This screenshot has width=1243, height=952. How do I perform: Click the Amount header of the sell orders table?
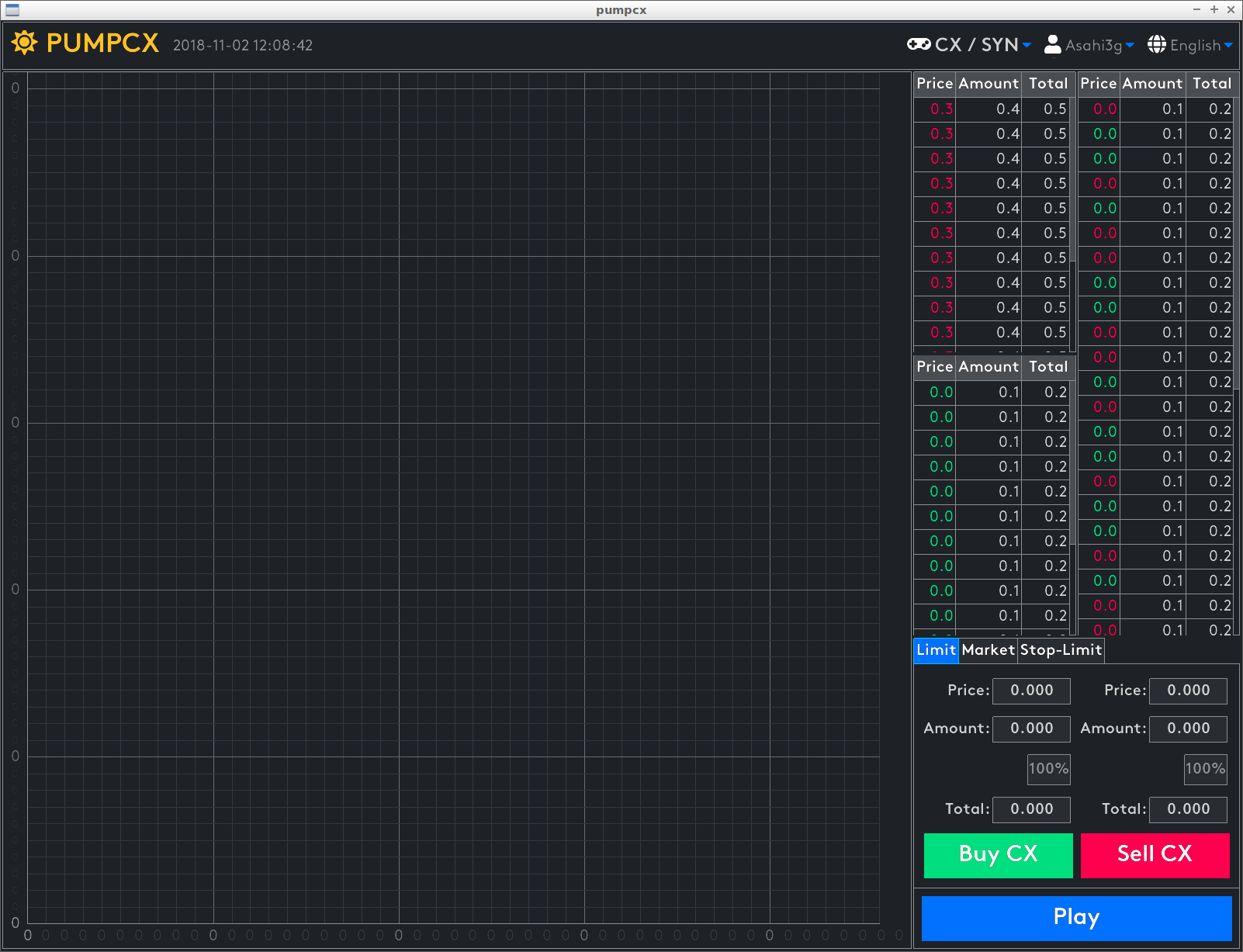point(989,84)
